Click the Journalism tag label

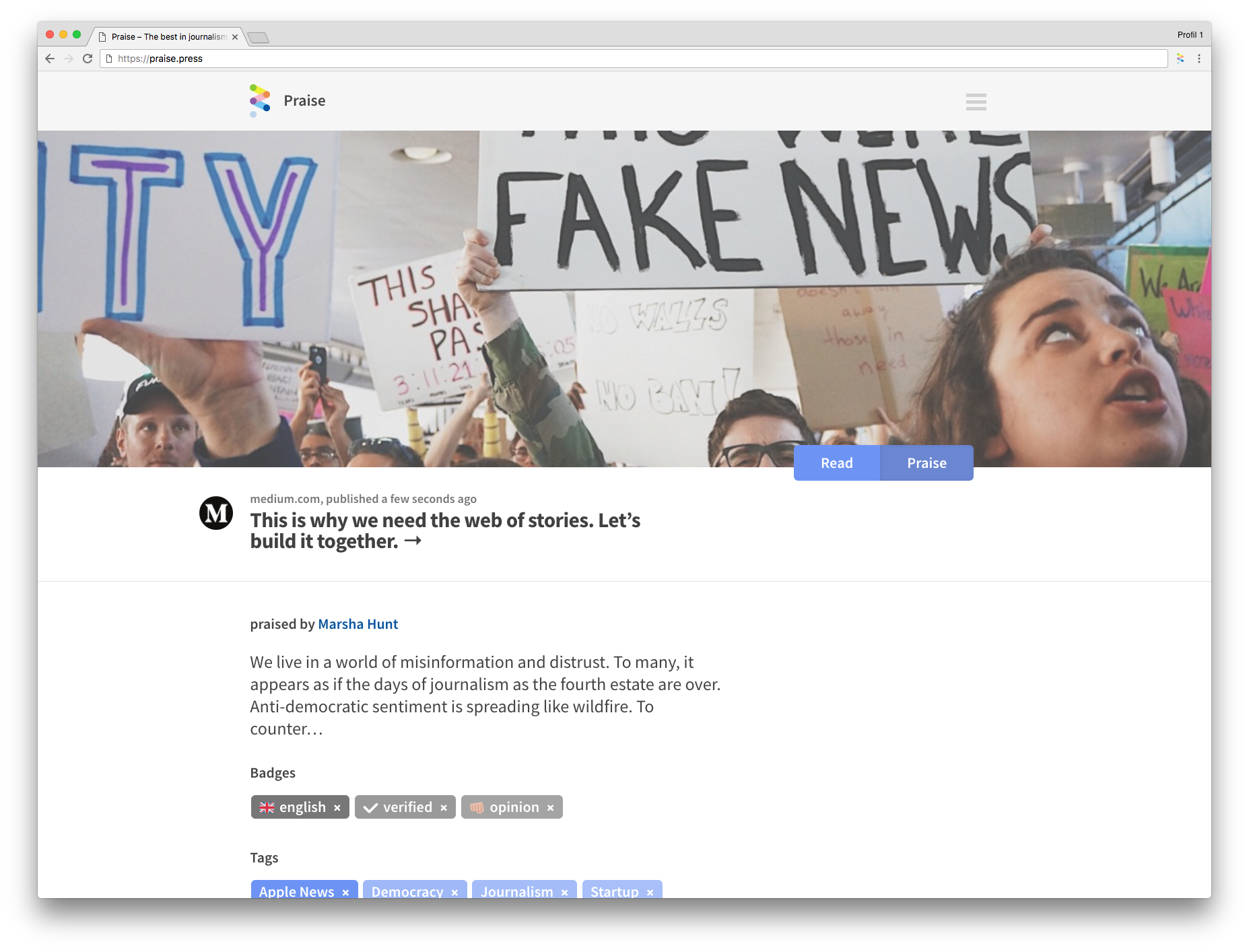[x=517, y=891]
